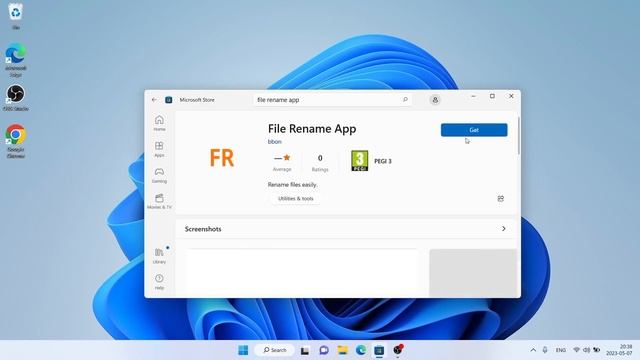Click the share icon on app page

[501, 198]
